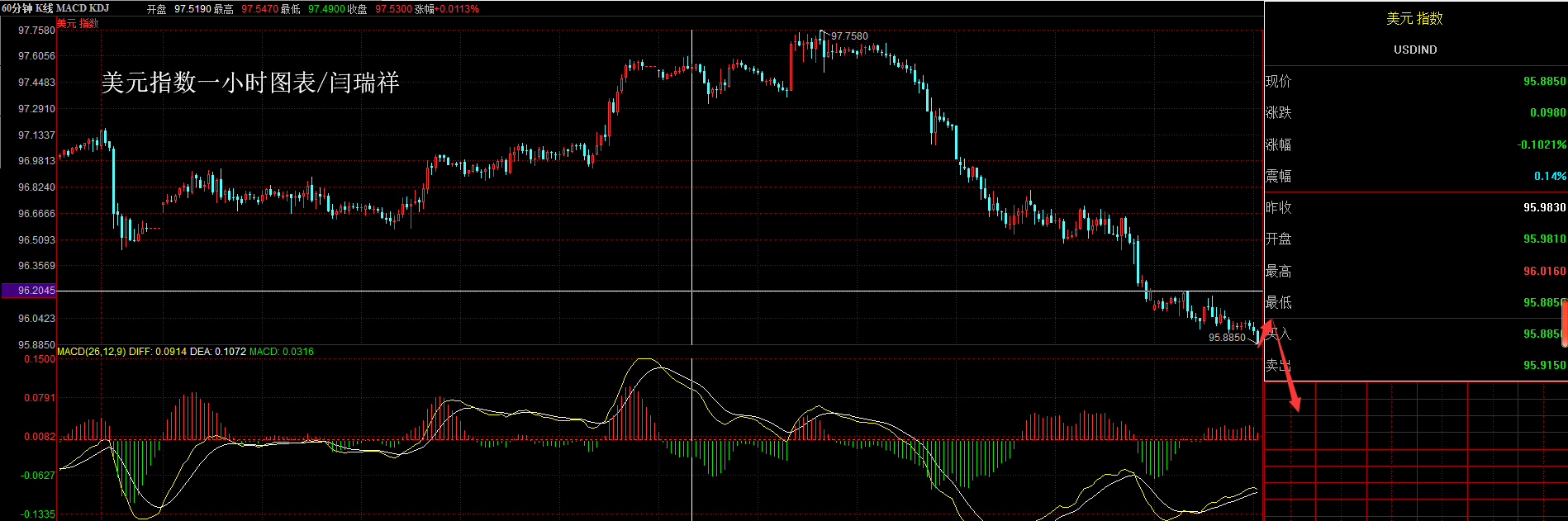Click the 95.8850 low marker on candlesticks
Viewport: 1568px width, 521px height.
(1227, 338)
